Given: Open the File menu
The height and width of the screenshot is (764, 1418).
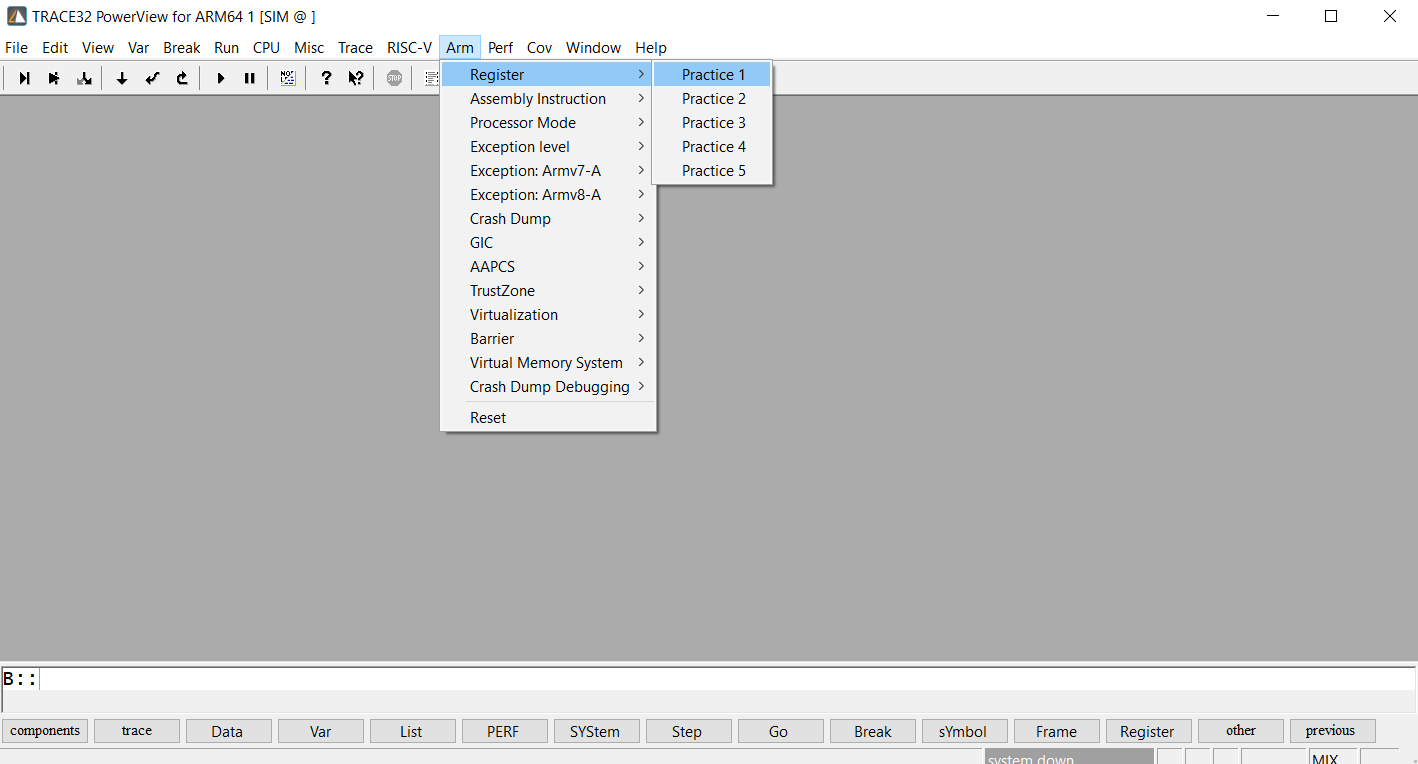Looking at the screenshot, I should click(x=16, y=48).
